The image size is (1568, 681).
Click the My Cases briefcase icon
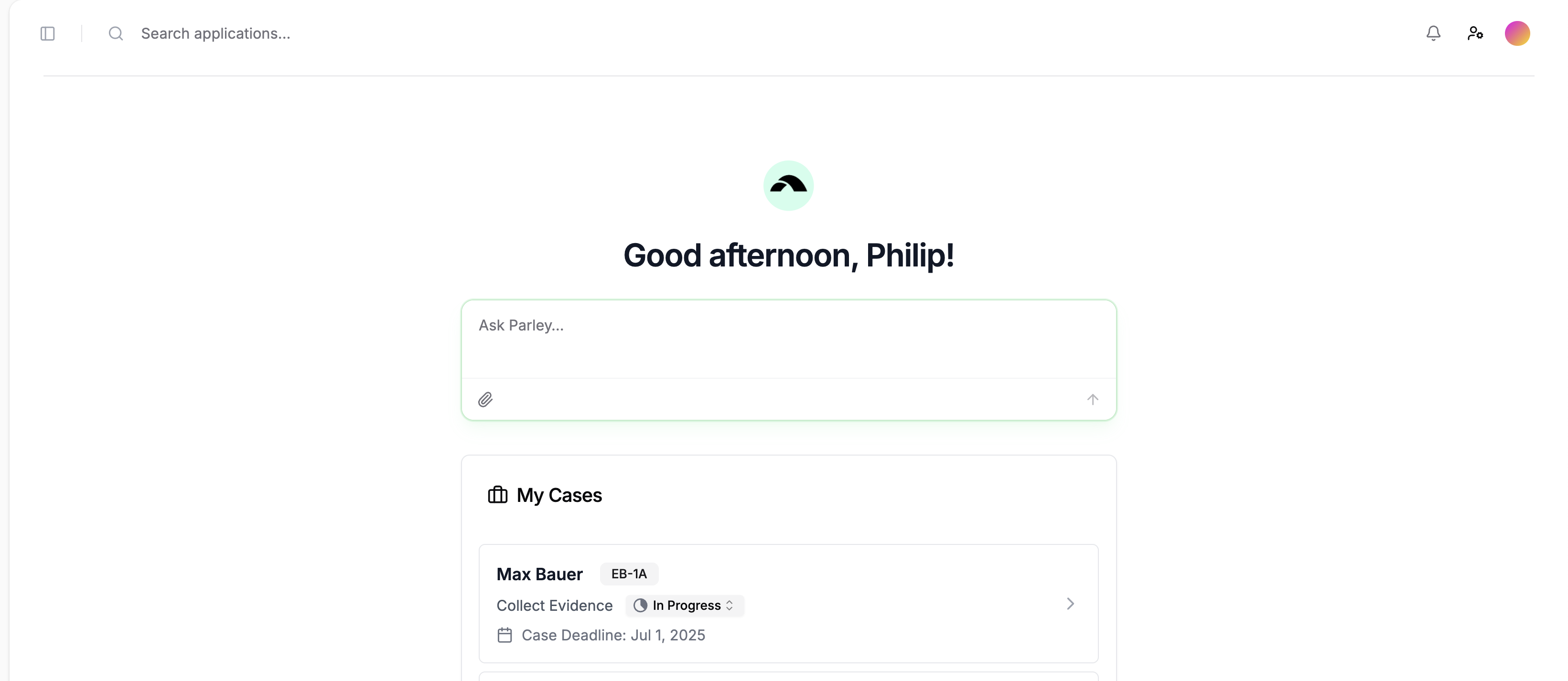[497, 495]
